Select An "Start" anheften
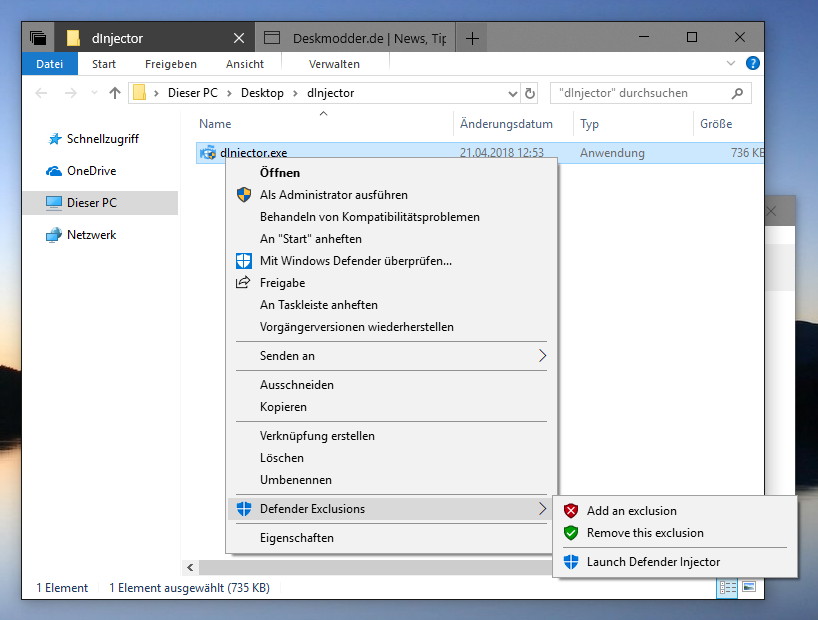 pos(391,239)
